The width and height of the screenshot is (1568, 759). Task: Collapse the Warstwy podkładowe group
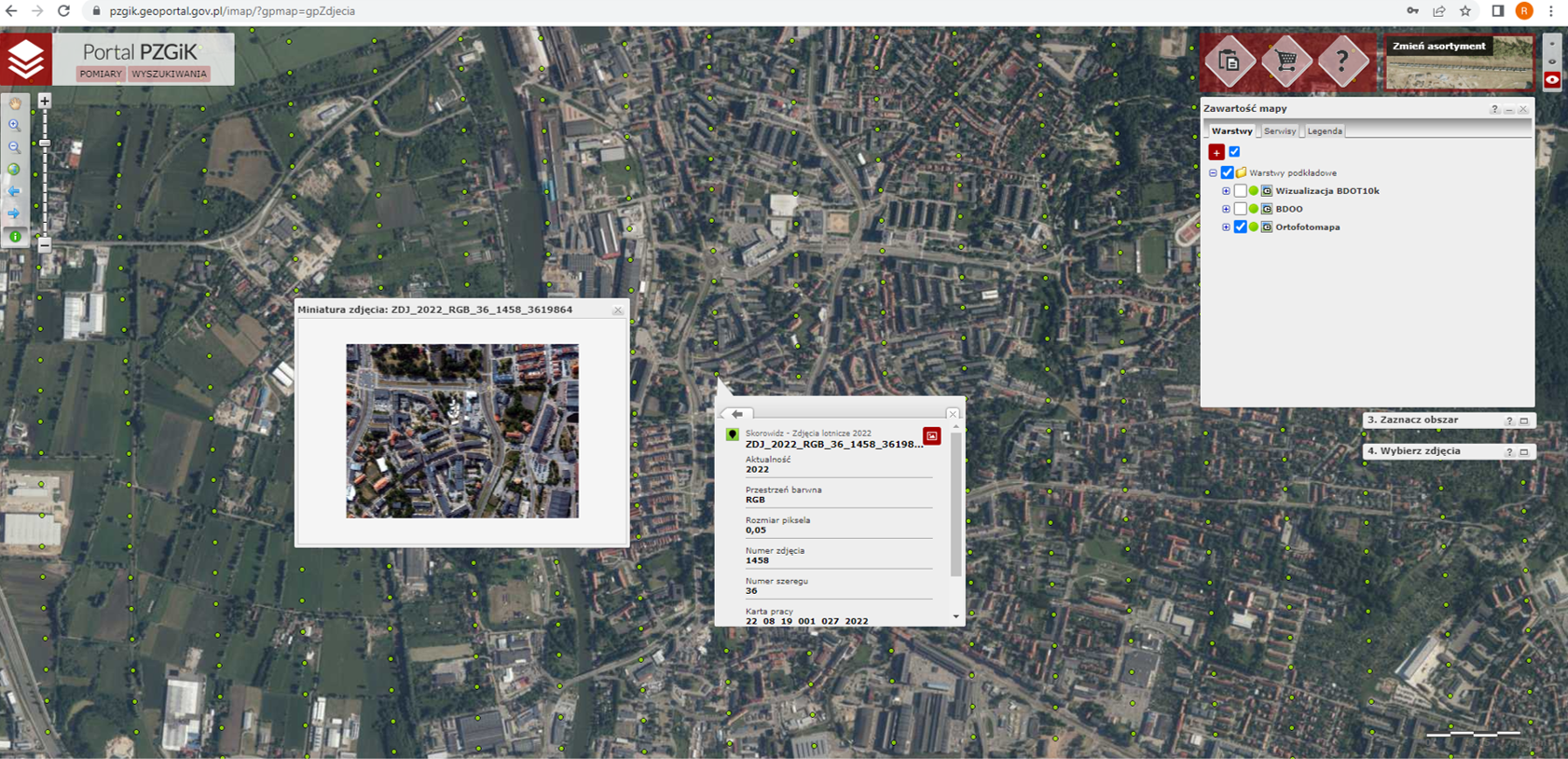click(x=1213, y=172)
